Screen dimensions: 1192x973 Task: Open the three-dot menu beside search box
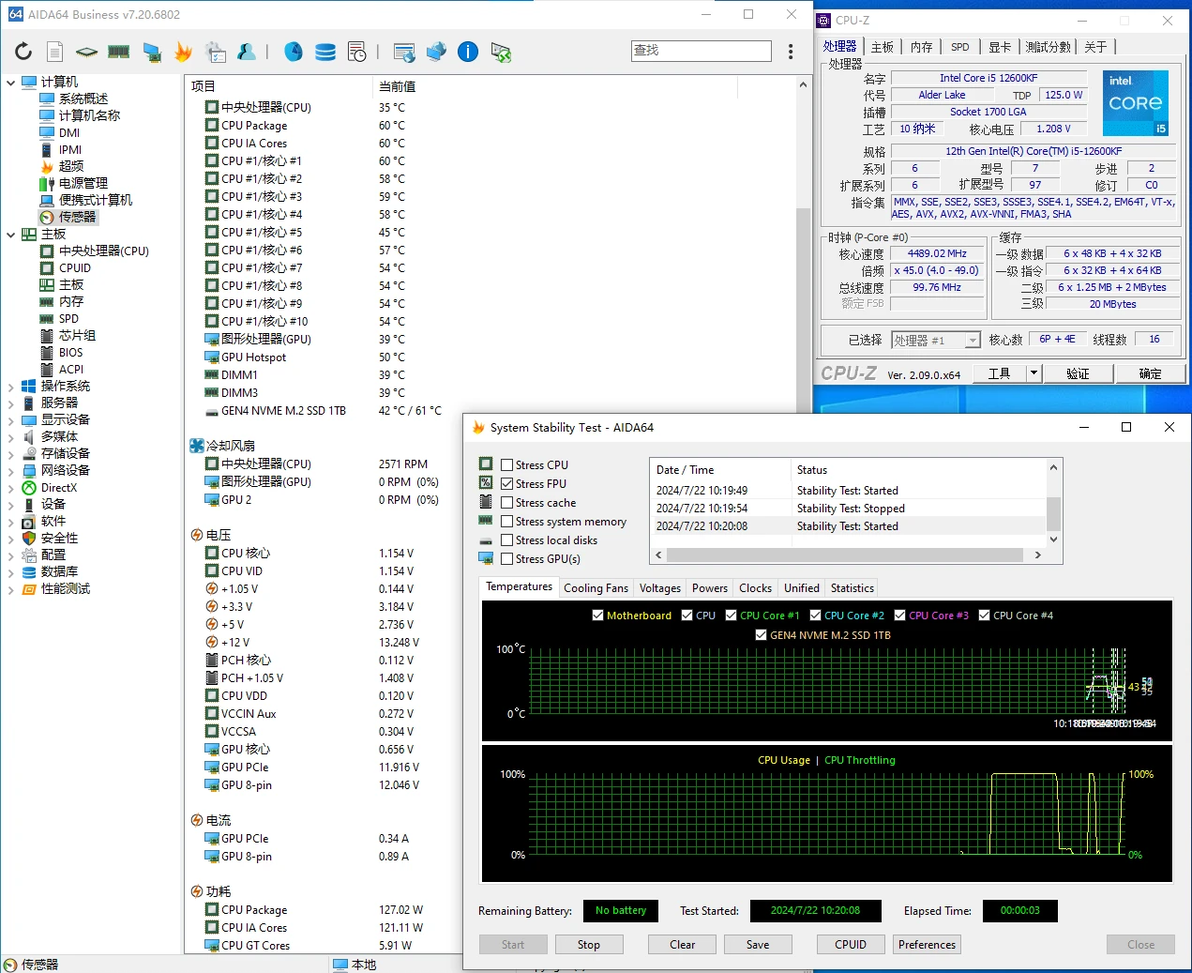click(791, 52)
